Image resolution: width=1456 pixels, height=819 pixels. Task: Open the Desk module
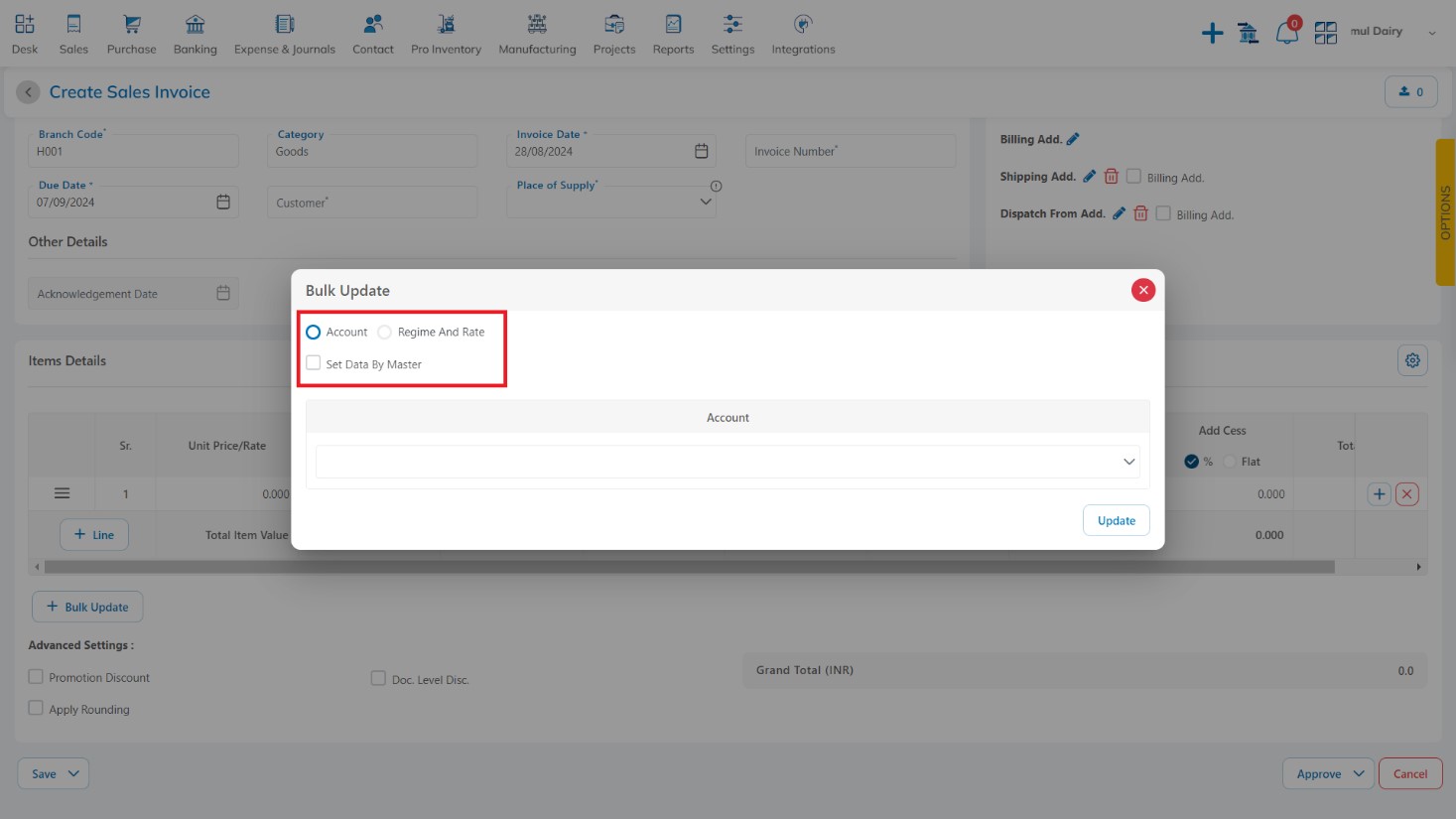25,34
